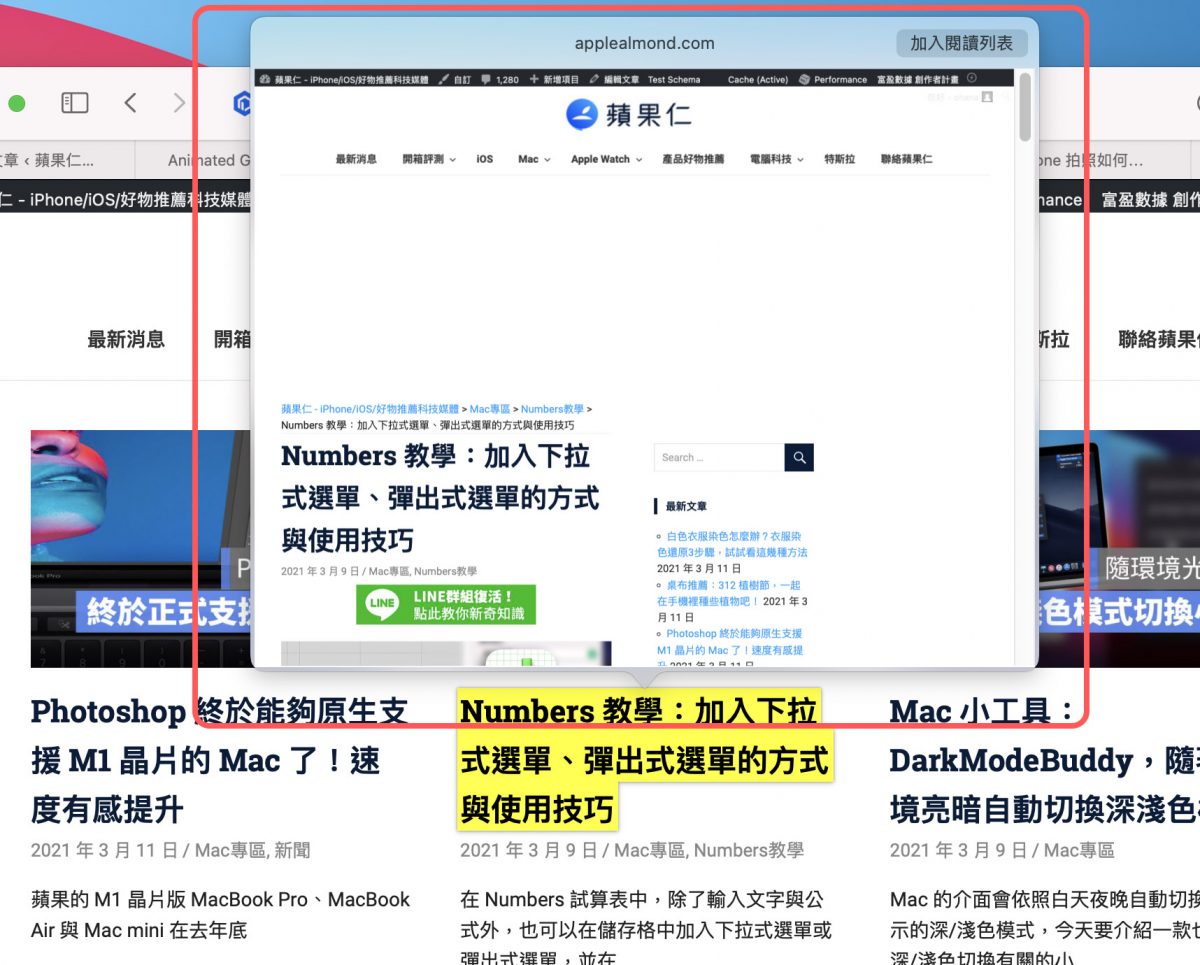Click Mac專區 under the DarkModeBuddy article

coord(1079,850)
